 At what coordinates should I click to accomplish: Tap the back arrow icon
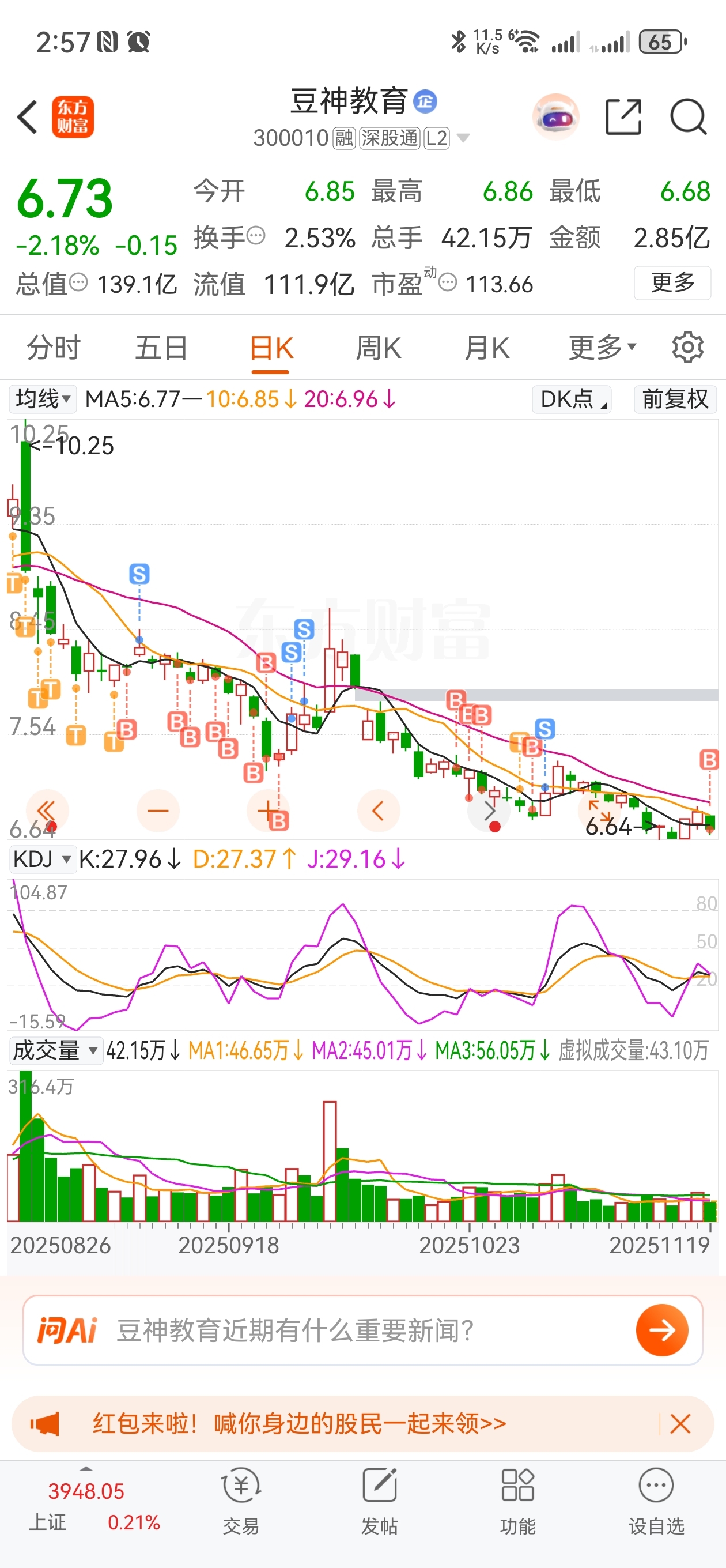[28, 116]
